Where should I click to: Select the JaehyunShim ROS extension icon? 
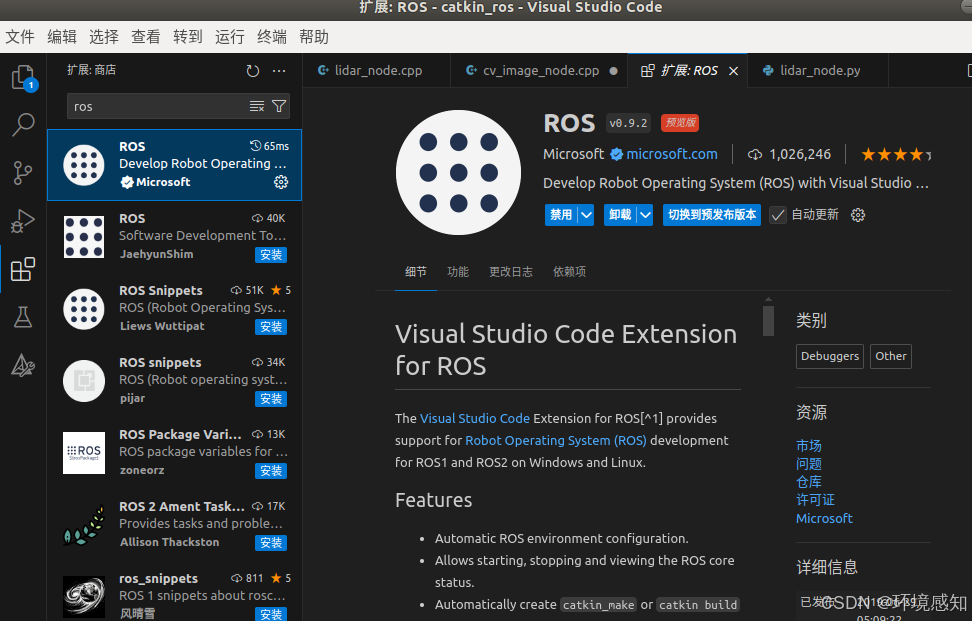[x=84, y=237]
